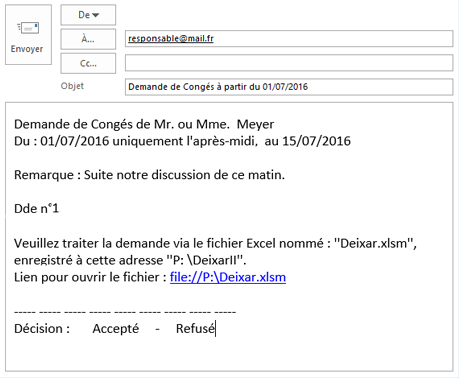
Task: Open the De sender dropdown
Action: pyautogui.click(x=88, y=15)
